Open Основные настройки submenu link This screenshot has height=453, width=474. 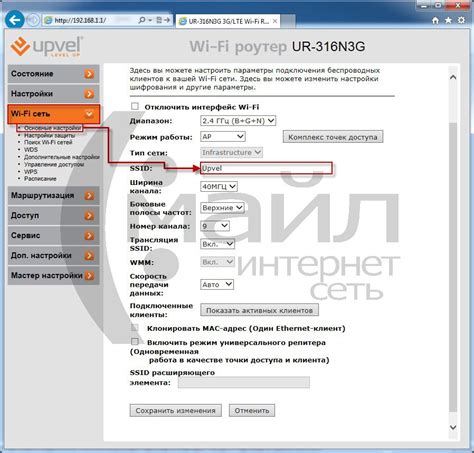pos(52,128)
